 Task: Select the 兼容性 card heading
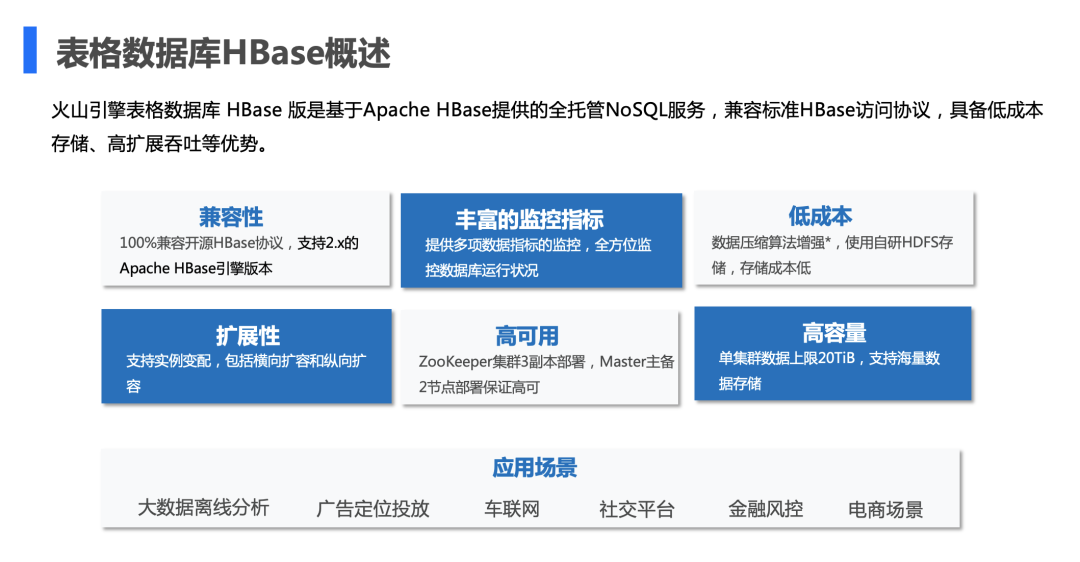[231, 217]
